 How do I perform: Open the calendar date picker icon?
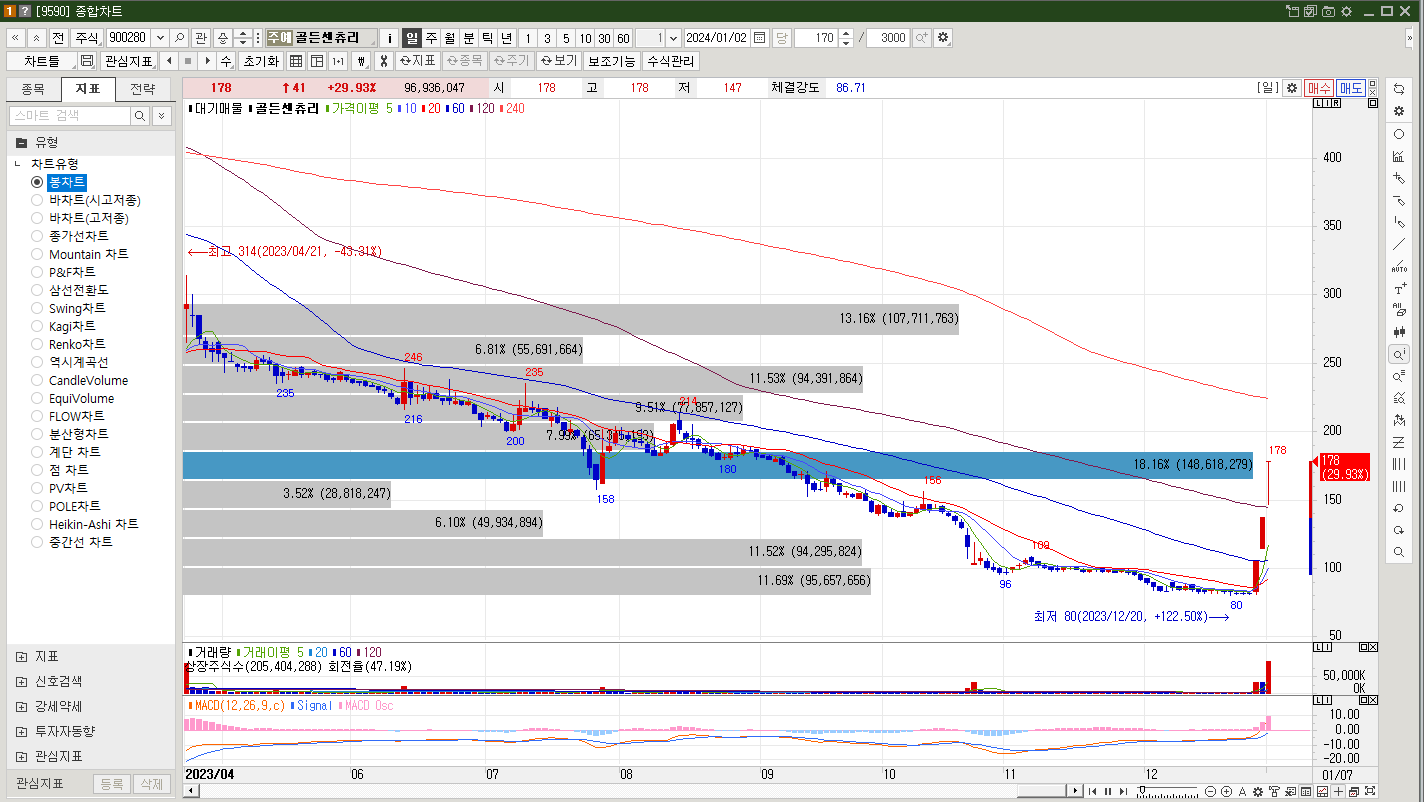pyautogui.click(x=760, y=37)
